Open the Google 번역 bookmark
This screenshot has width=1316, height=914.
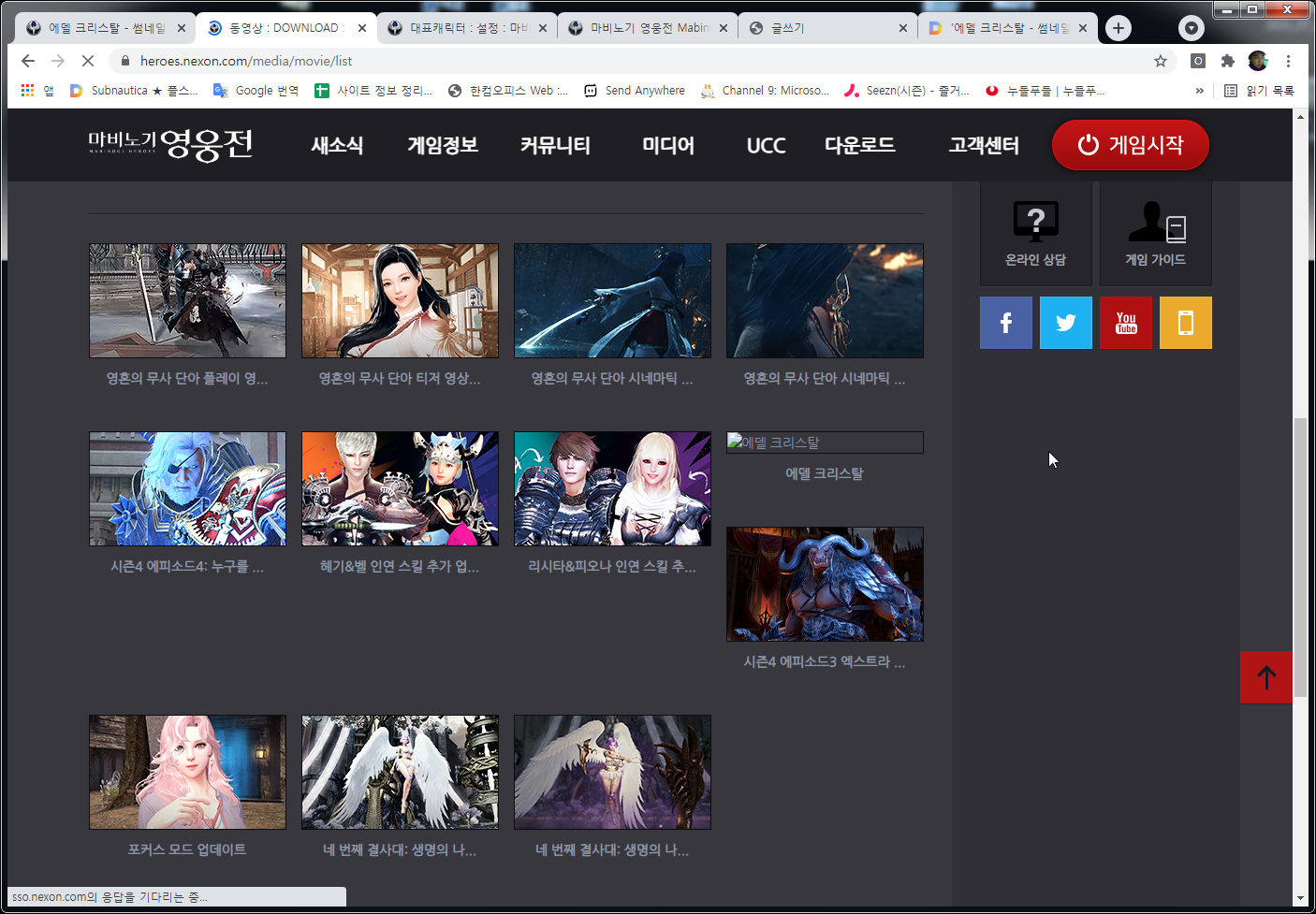pyautogui.click(x=256, y=91)
